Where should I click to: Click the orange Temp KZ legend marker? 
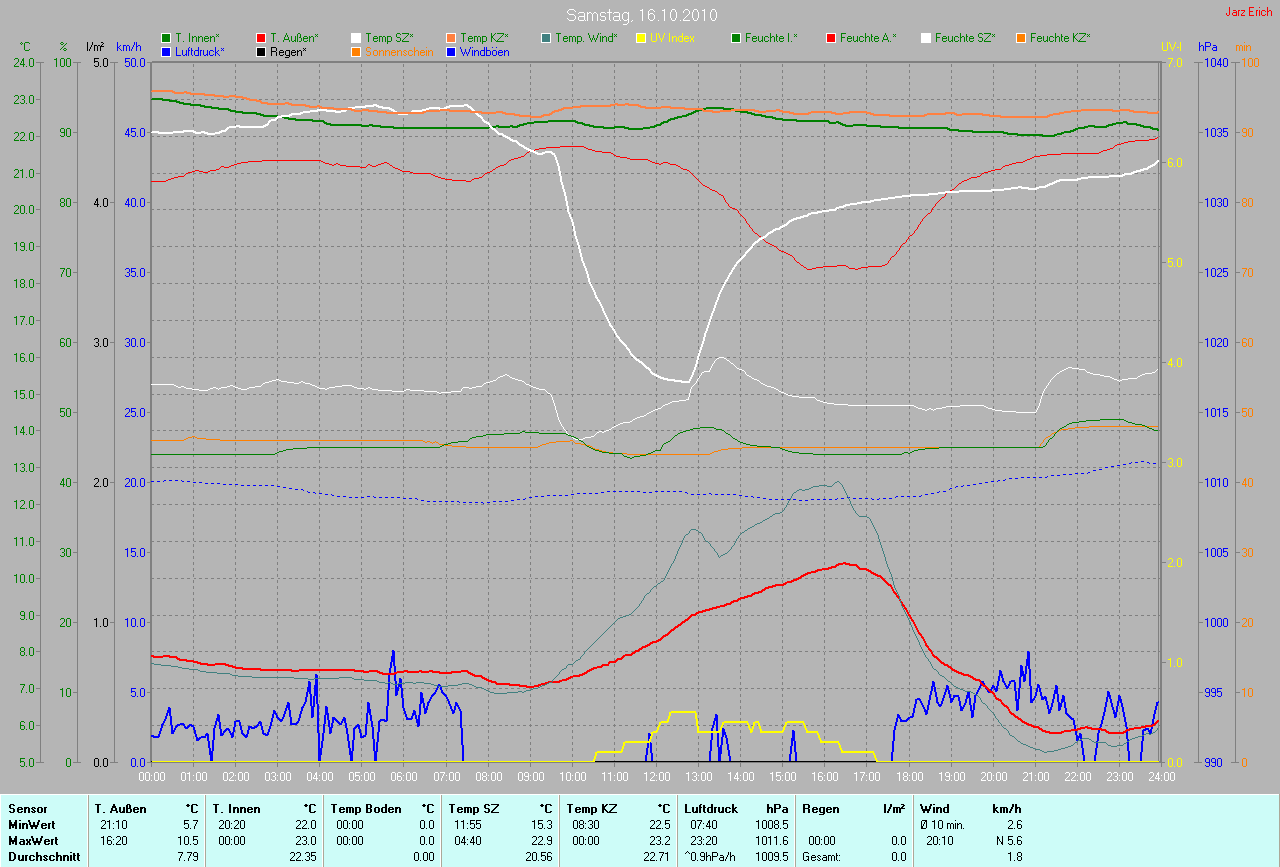(451, 38)
